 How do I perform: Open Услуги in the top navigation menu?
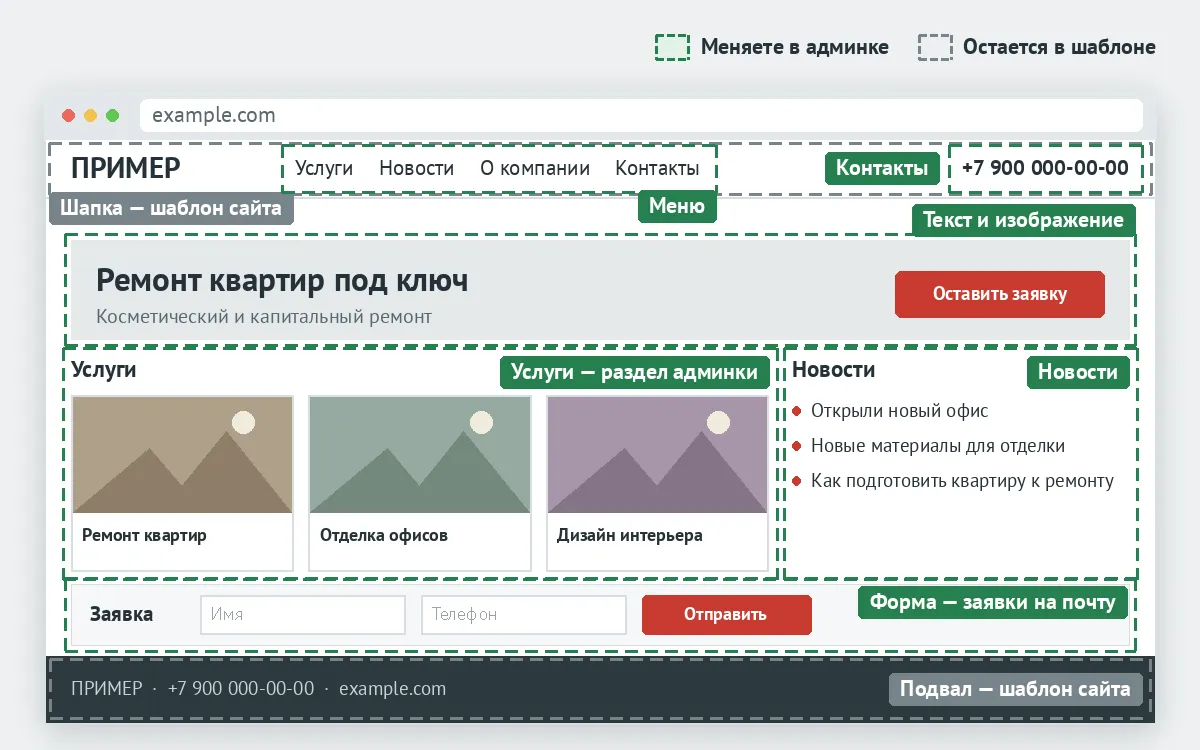(324, 168)
